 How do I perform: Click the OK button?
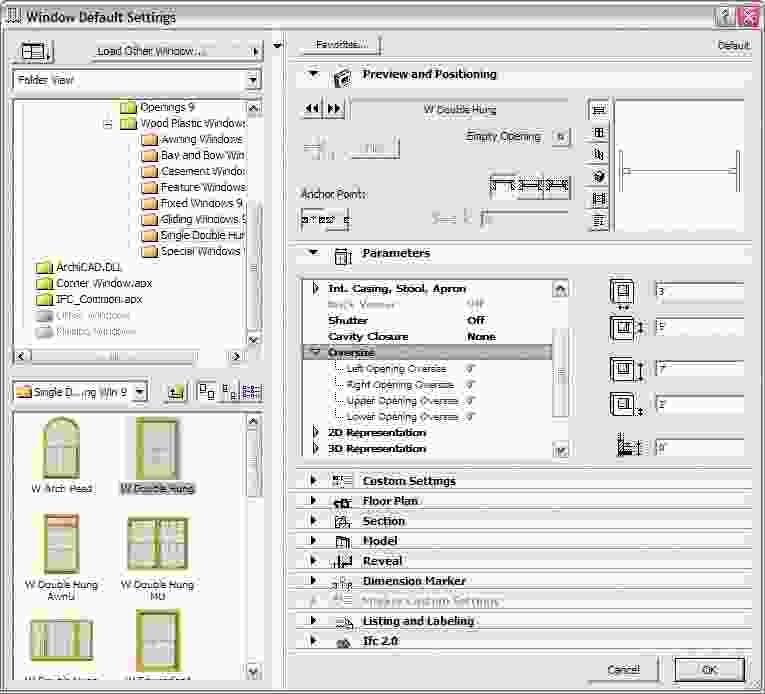click(x=709, y=669)
